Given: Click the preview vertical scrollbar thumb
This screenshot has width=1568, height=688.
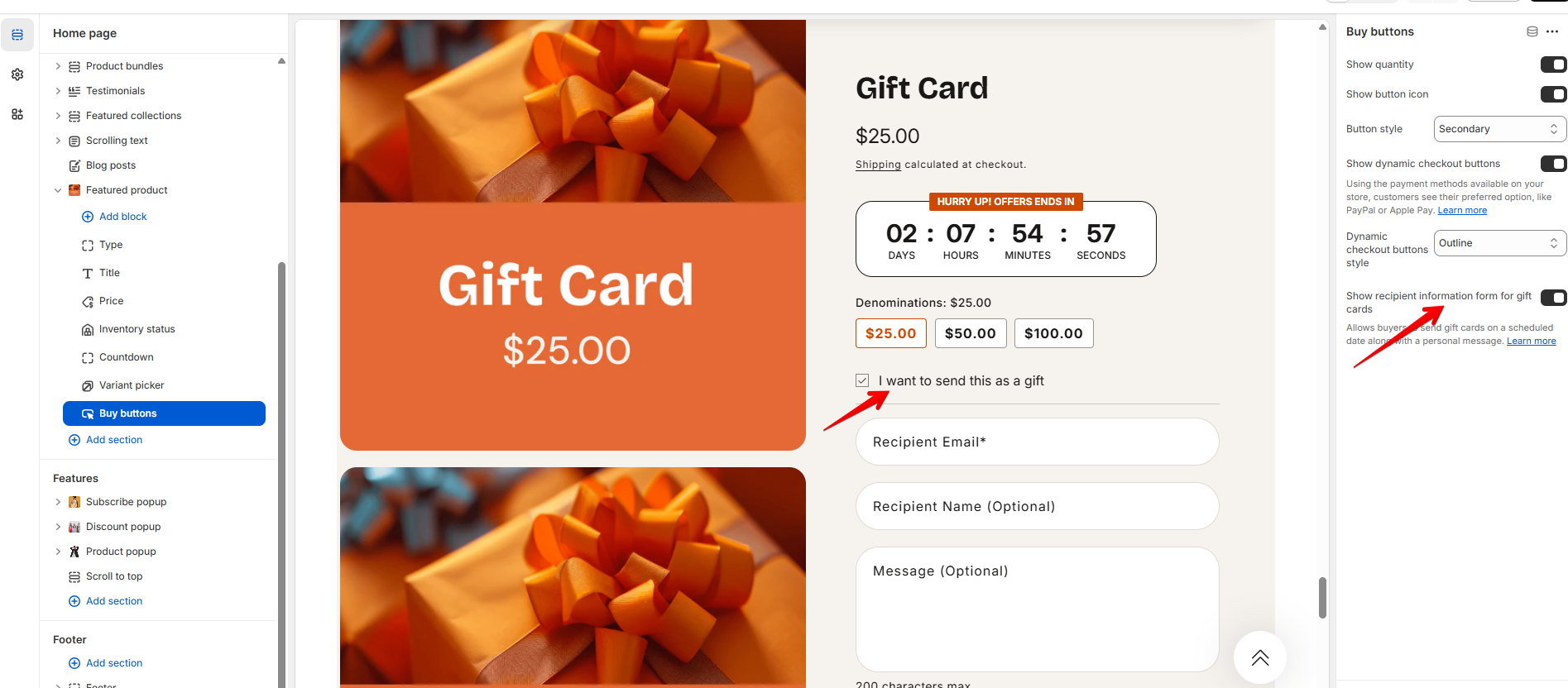Looking at the screenshot, I should (1322, 598).
